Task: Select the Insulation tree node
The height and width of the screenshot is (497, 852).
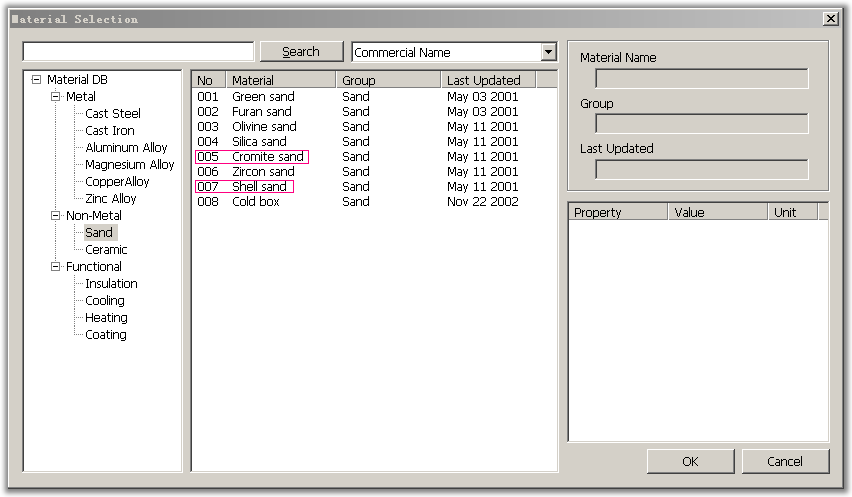Action: click(x=111, y=284)
